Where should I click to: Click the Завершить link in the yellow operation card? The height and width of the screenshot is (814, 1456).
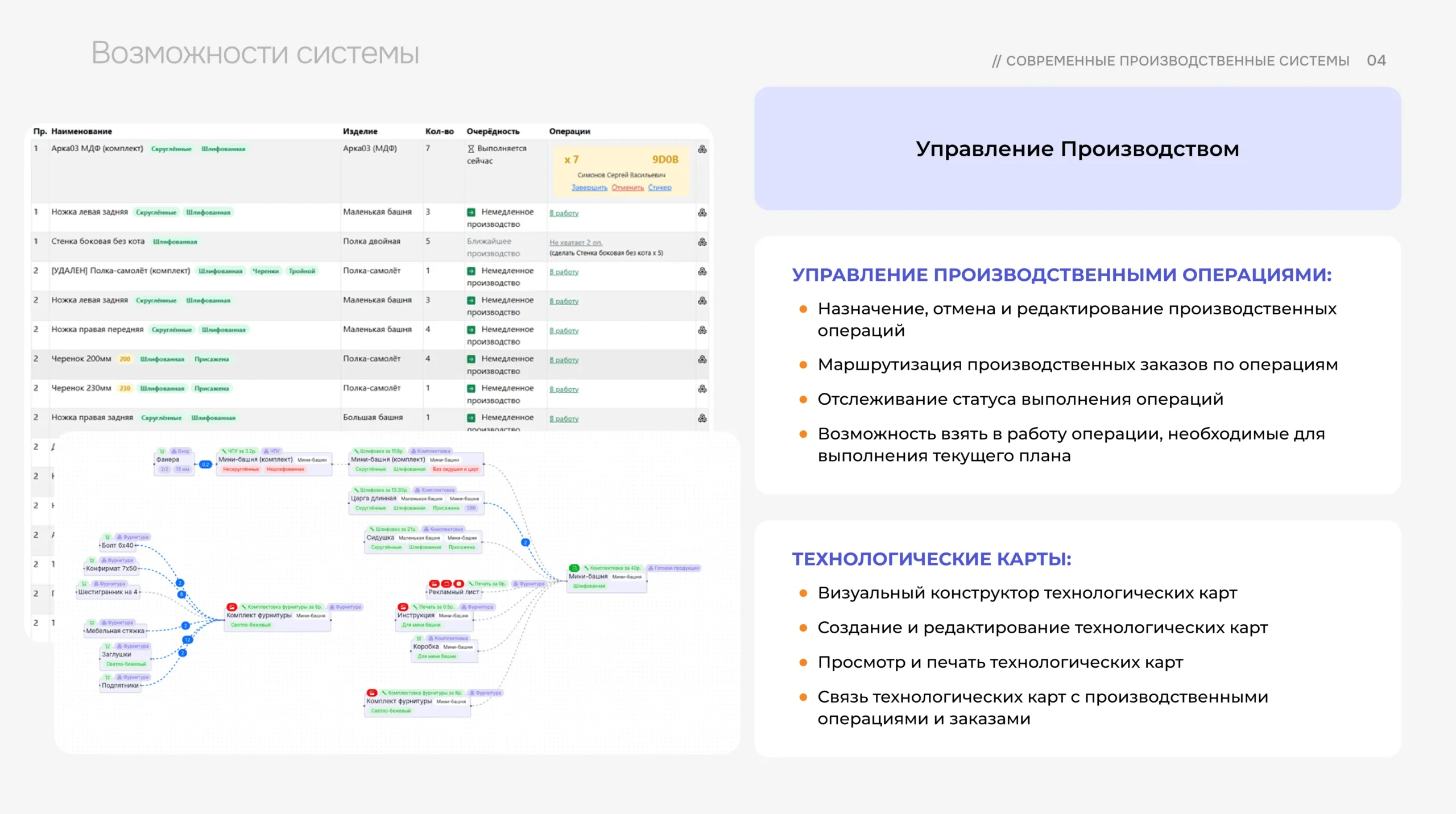tap(589, 188)
